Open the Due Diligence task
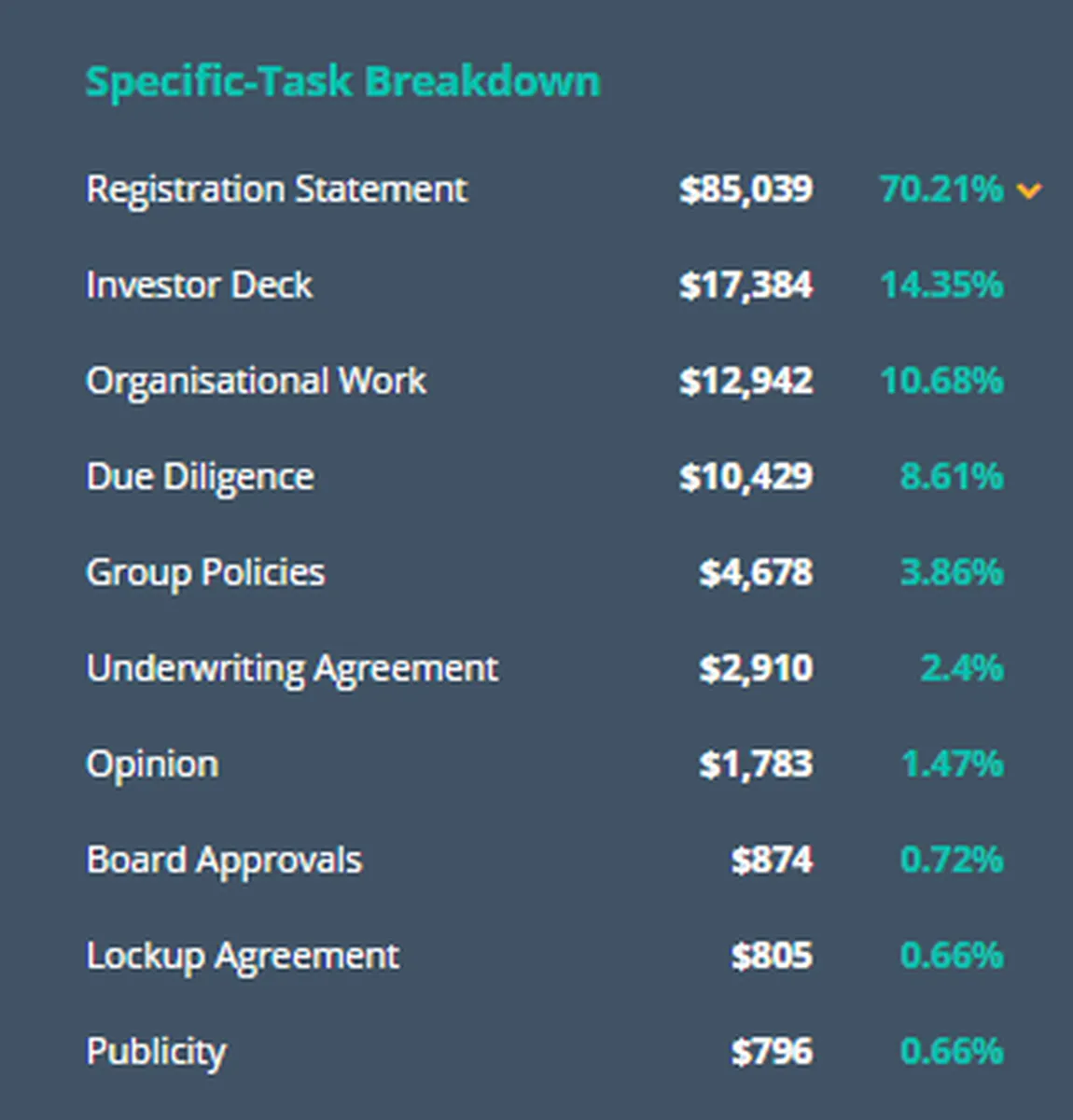This screenshot has width=1073, height=1120. (200, 477)
